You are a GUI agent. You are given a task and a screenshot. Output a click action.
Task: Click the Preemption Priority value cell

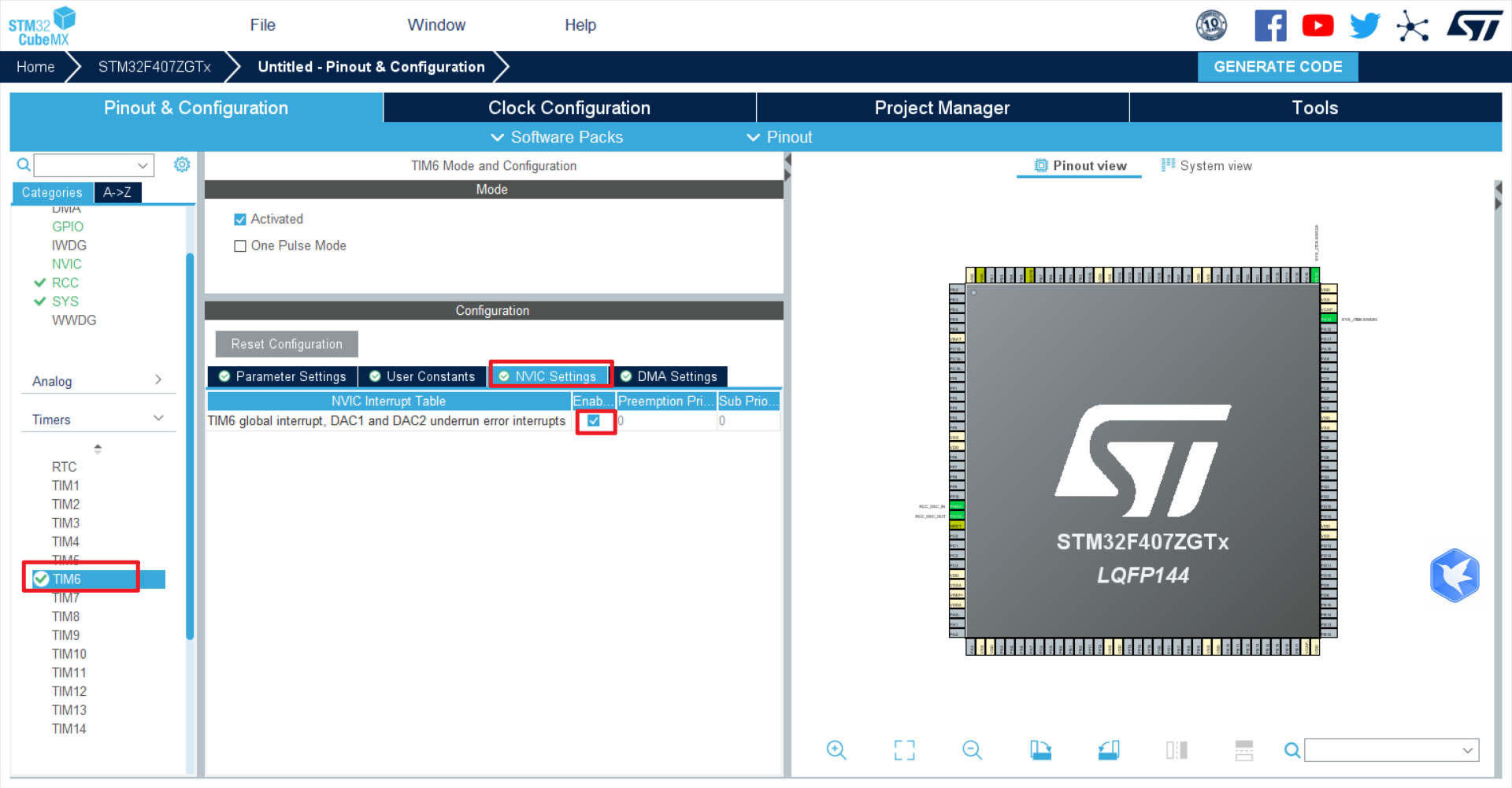click(666, 421)
